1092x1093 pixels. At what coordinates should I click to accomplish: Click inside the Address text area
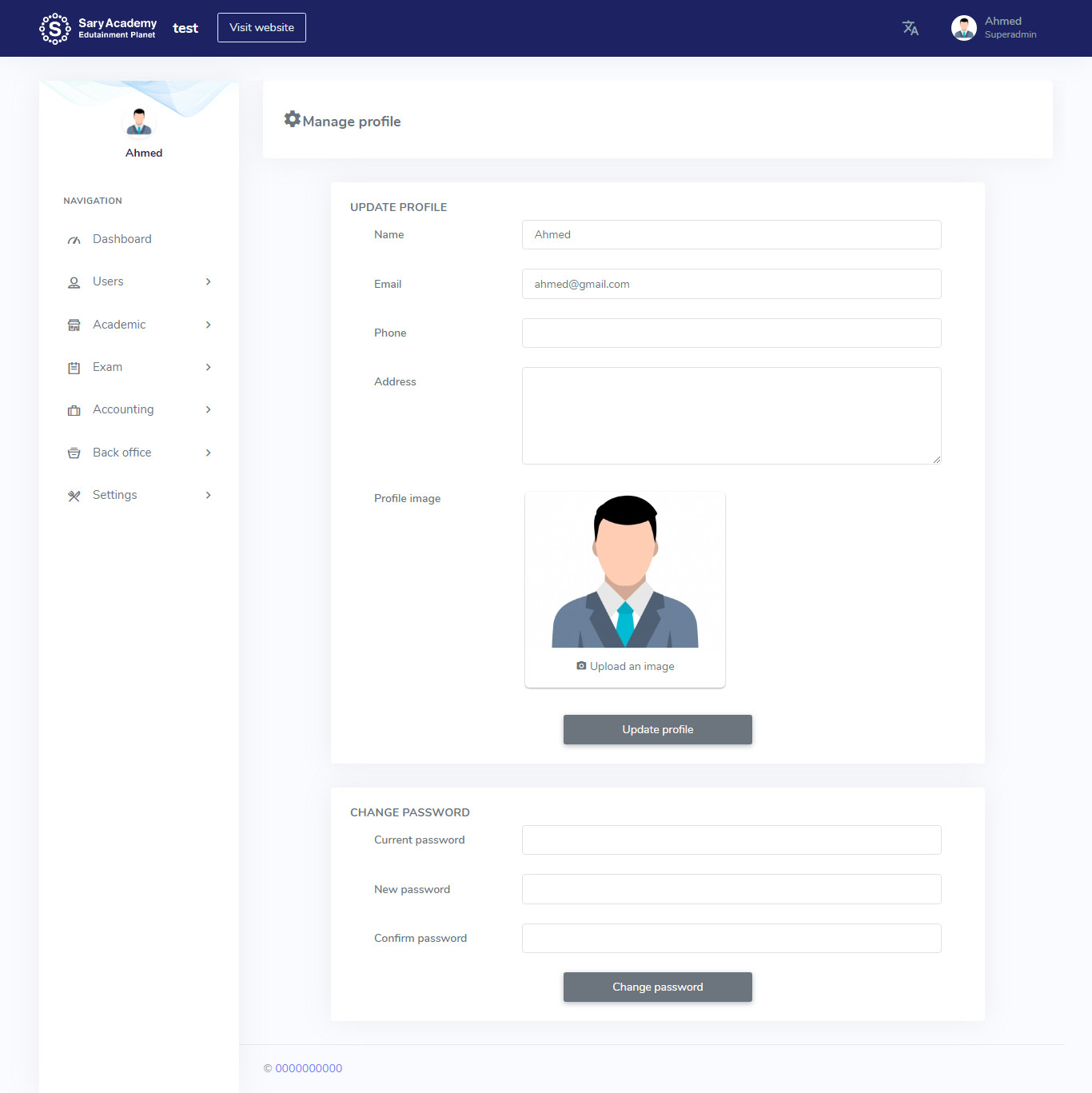731,416
